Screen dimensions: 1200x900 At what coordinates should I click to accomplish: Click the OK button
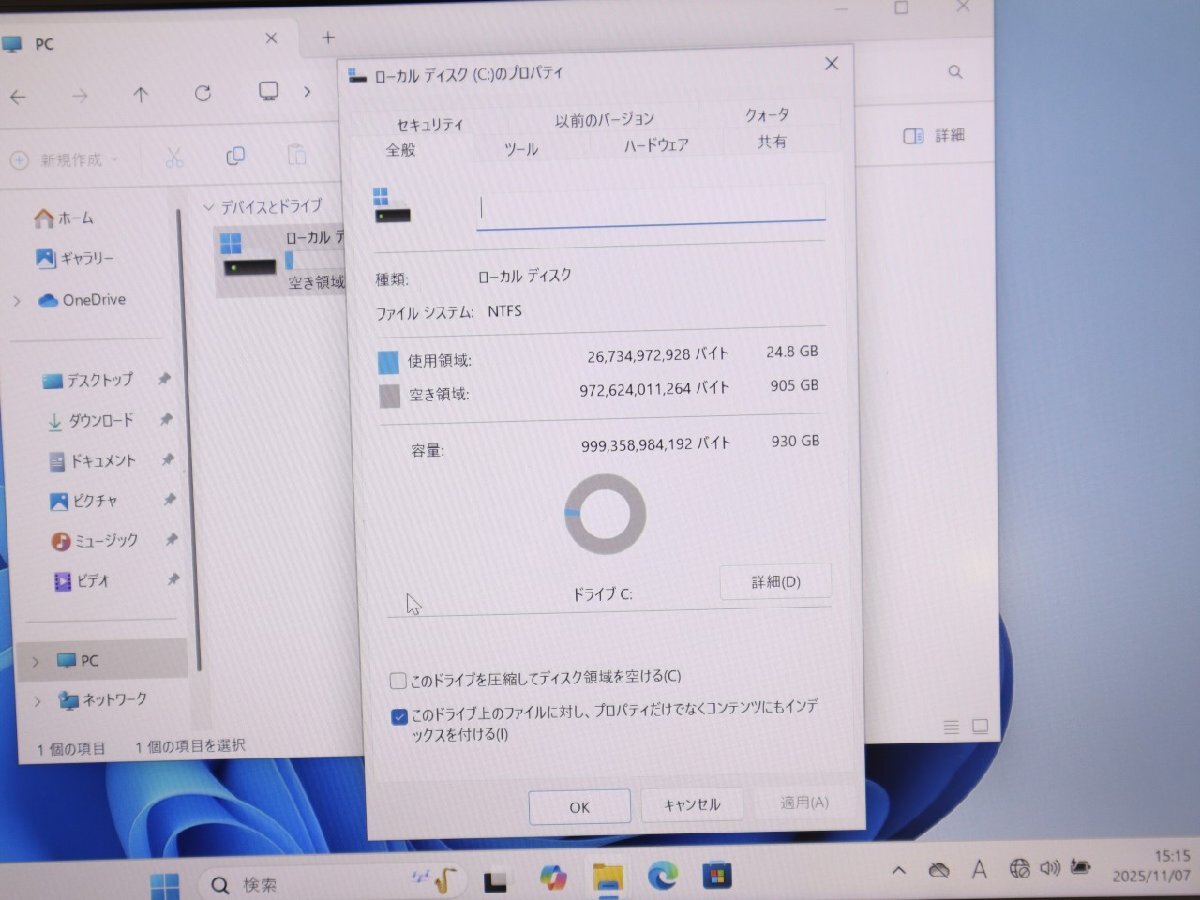[579, 806]
